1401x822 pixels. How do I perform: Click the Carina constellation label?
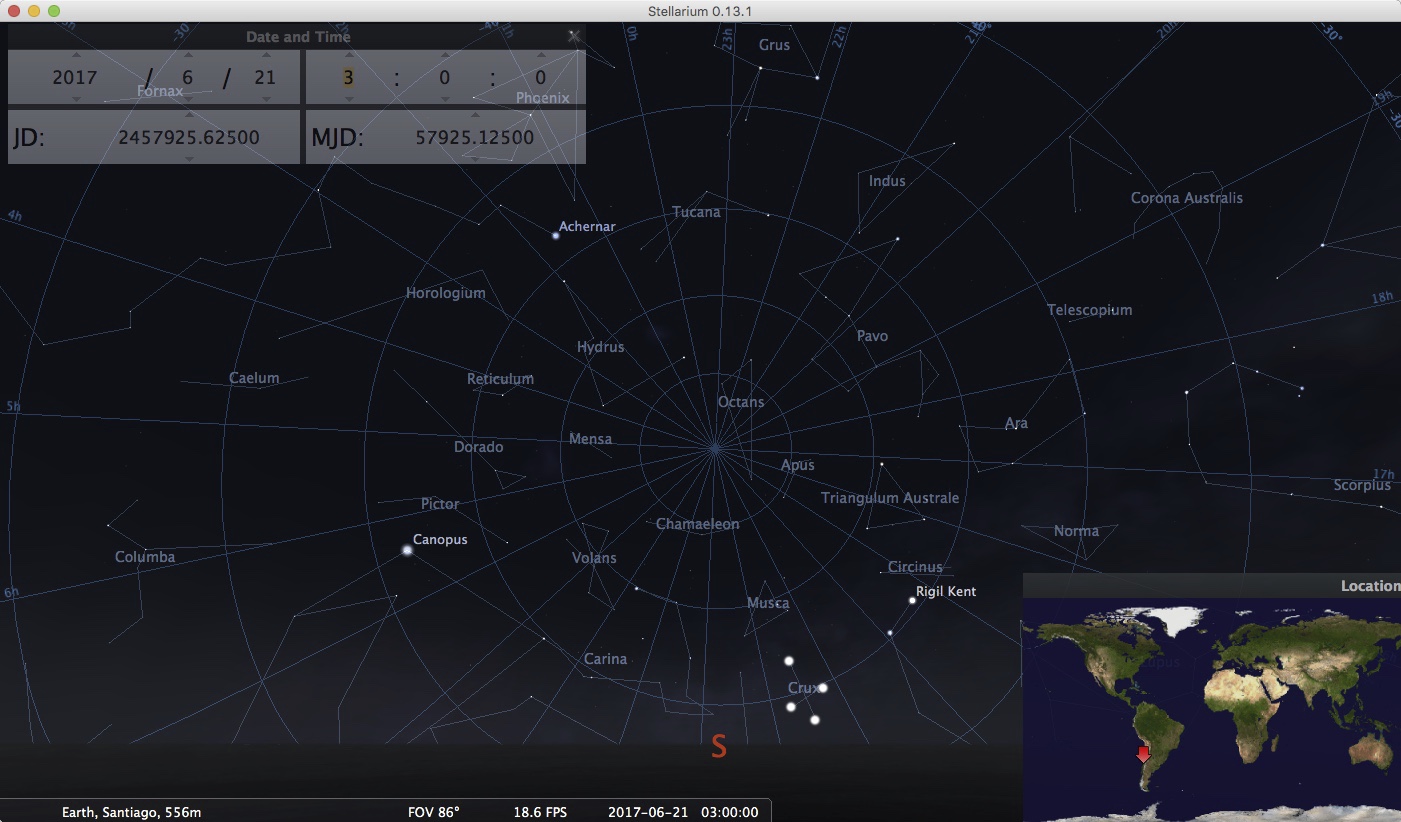point(605,659)
